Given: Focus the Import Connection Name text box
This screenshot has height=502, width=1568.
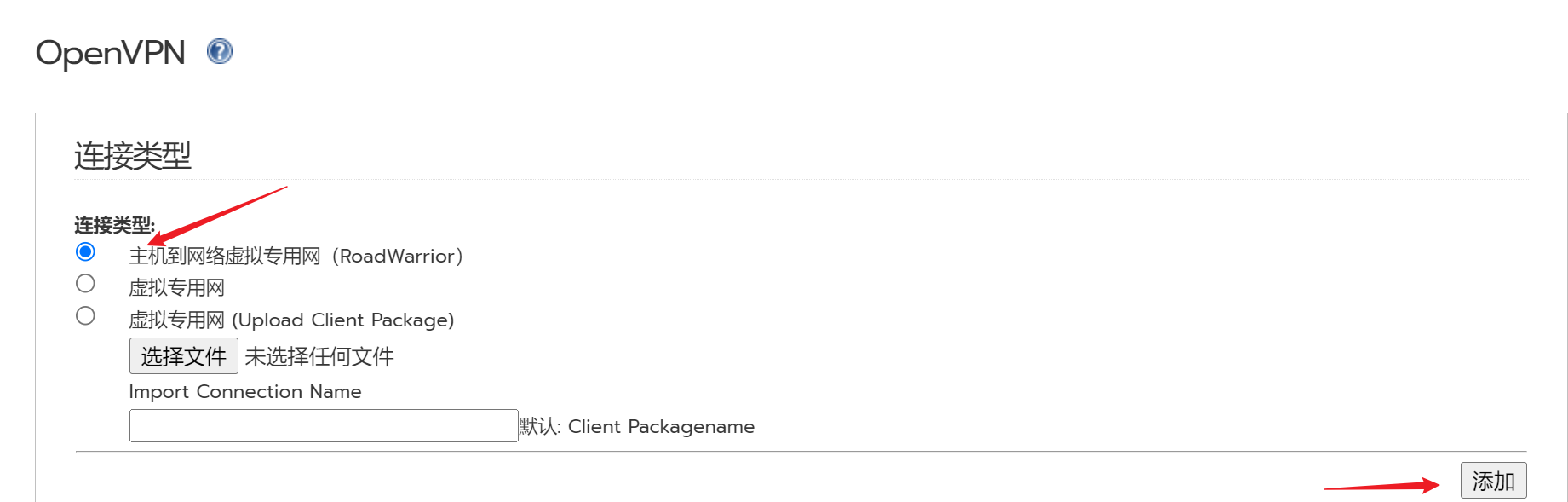Looking at the screenshot, I should 324,425.
